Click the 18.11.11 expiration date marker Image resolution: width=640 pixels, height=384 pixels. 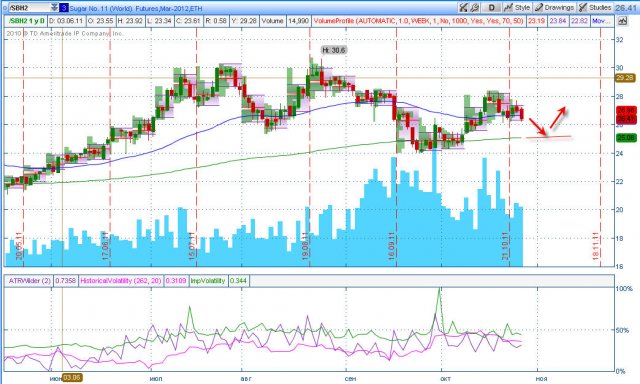coord(596,246)
